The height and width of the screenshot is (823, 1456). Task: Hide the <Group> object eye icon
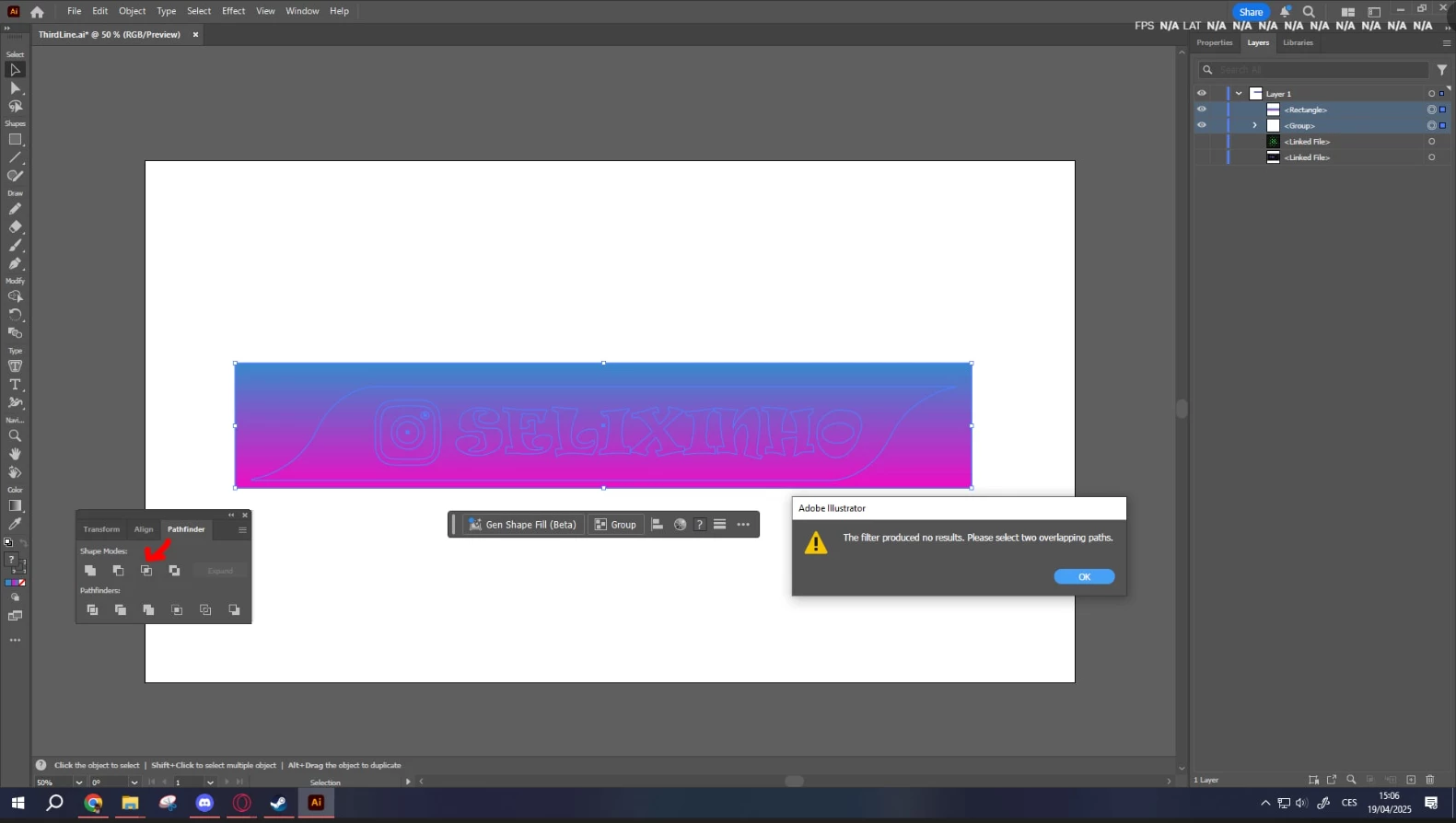pyautogui.click(x=1201, y=124)
